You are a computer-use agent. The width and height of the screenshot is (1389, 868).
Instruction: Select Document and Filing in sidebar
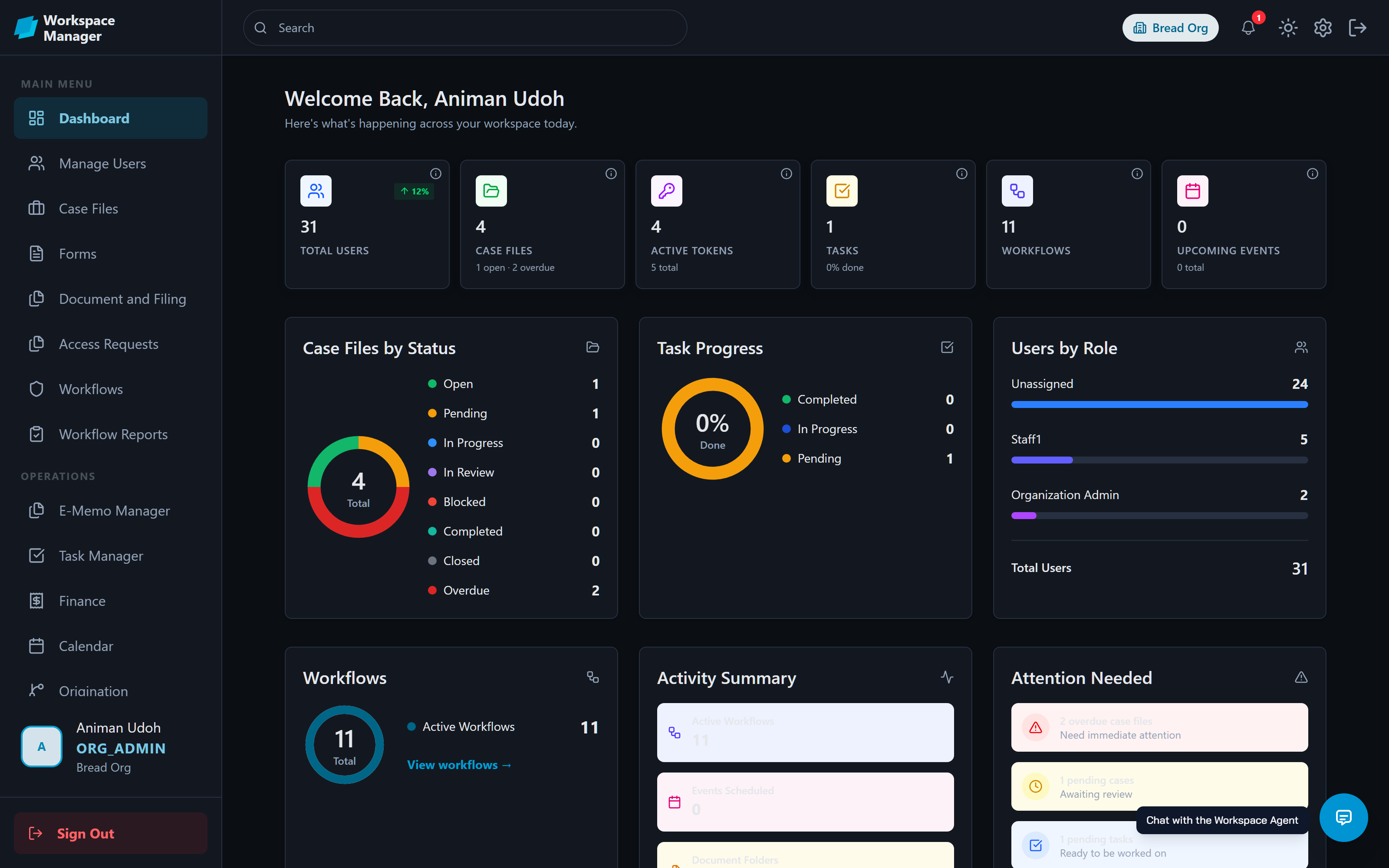click(110, 299)
